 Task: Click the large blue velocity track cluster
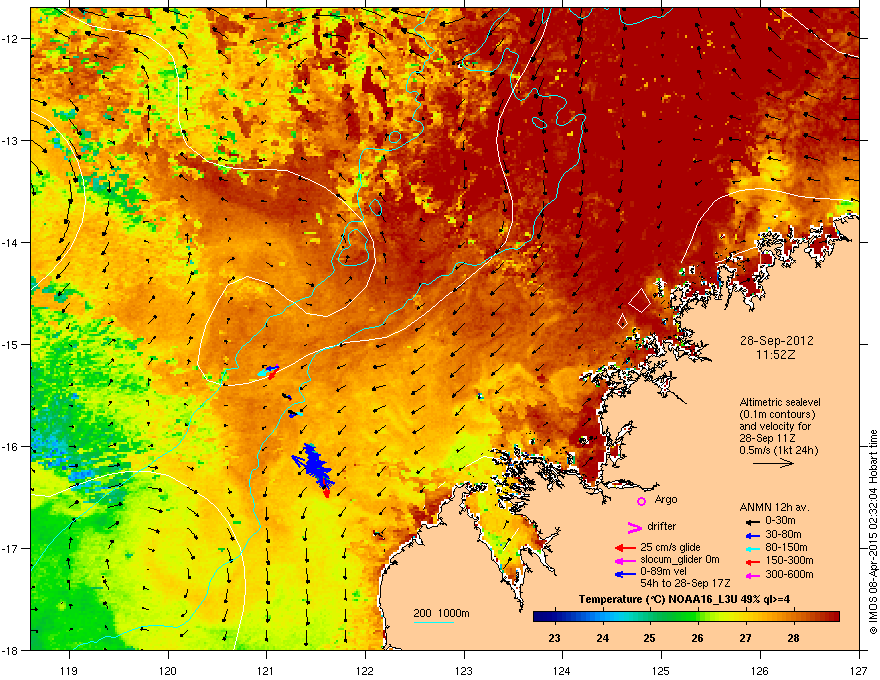314,467
